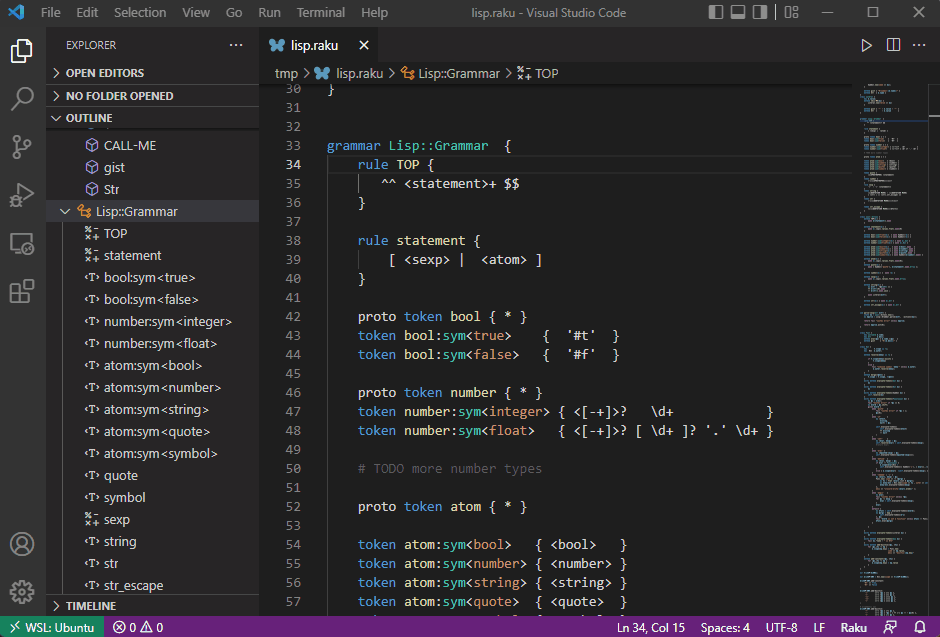Click the Customize Layout icon

coord(791,12)
